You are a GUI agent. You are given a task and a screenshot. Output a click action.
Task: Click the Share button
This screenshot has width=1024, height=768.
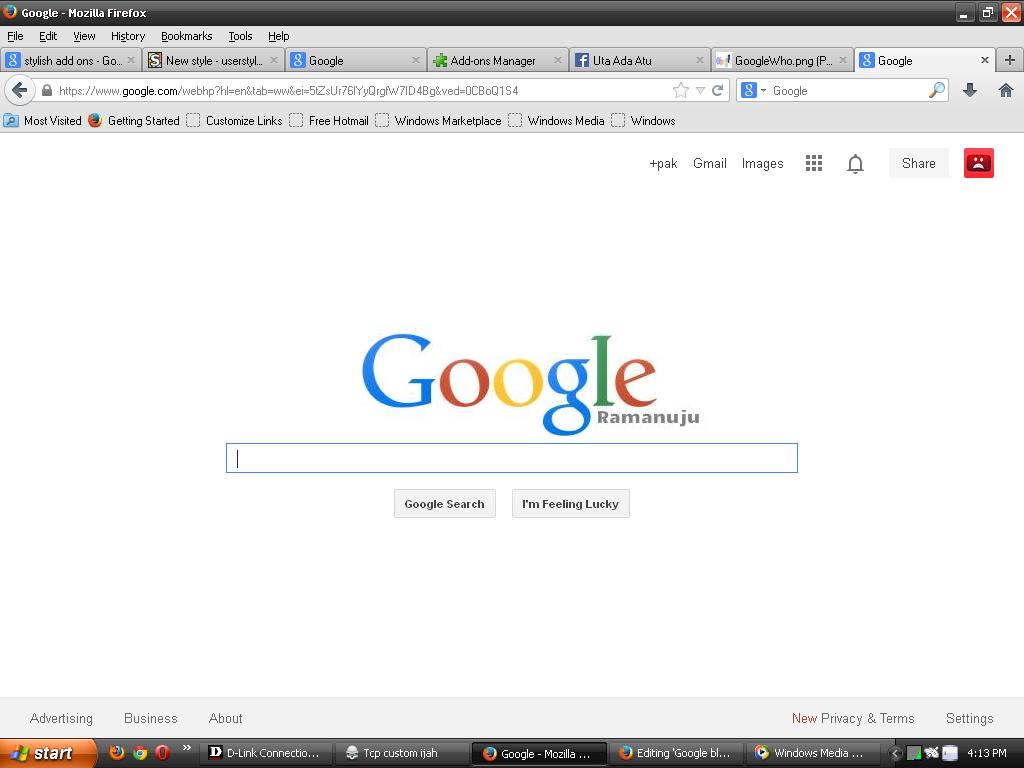click(x=918, y=163)
